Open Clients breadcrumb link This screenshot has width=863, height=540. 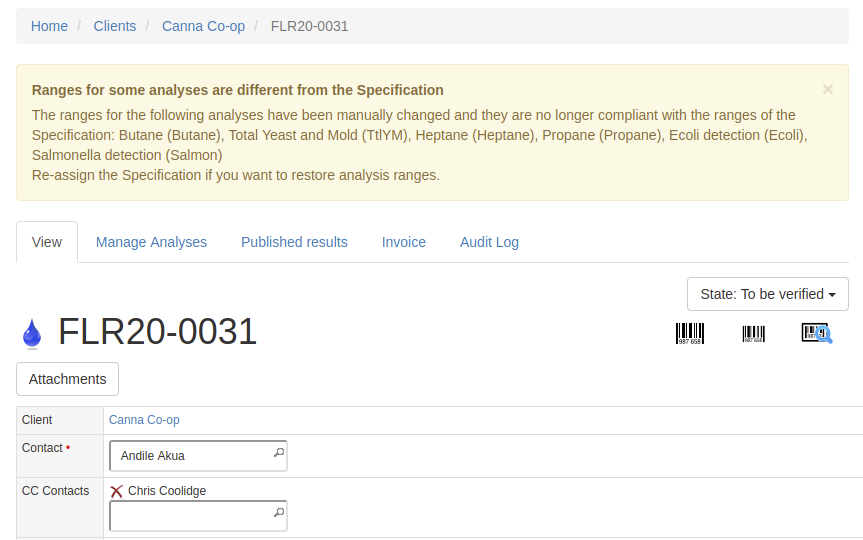point(115,26)
